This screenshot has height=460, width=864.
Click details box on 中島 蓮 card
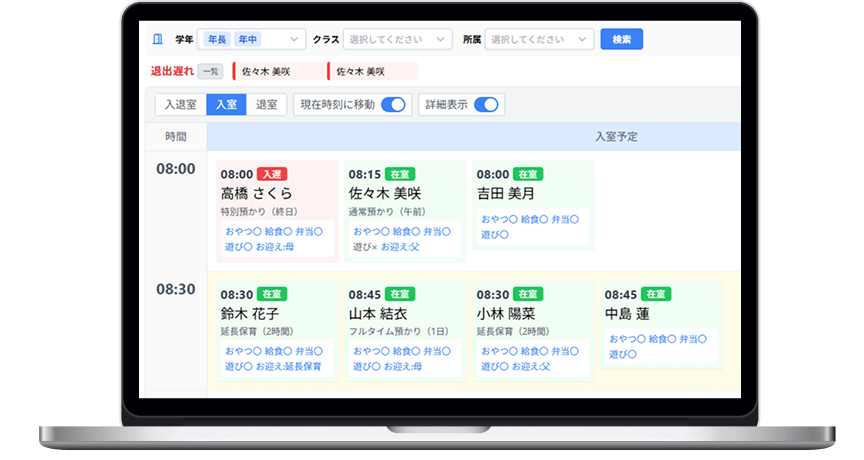tap(661, 347)
